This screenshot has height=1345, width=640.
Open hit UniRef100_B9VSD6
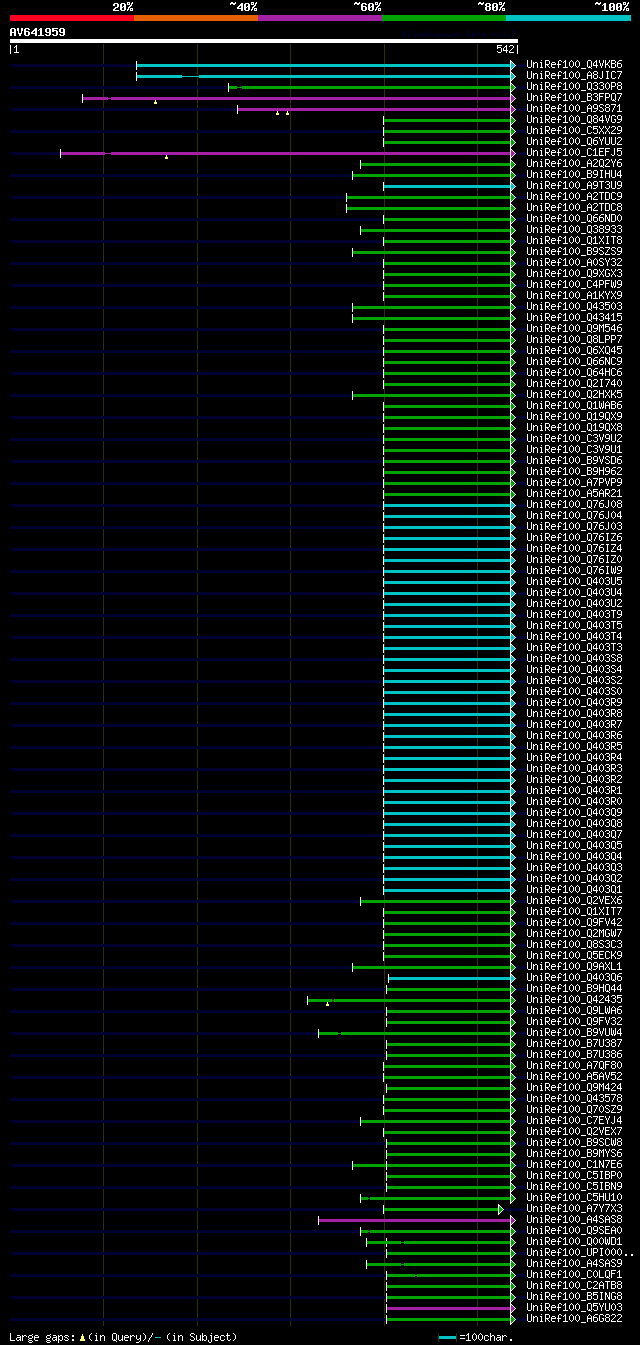tap(574, 461)
